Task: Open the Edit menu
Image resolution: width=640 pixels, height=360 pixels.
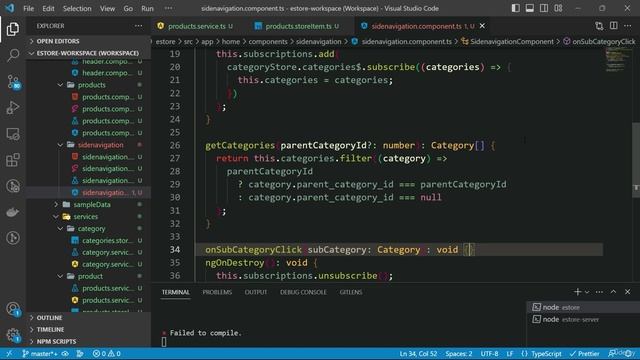Action: 48,8
